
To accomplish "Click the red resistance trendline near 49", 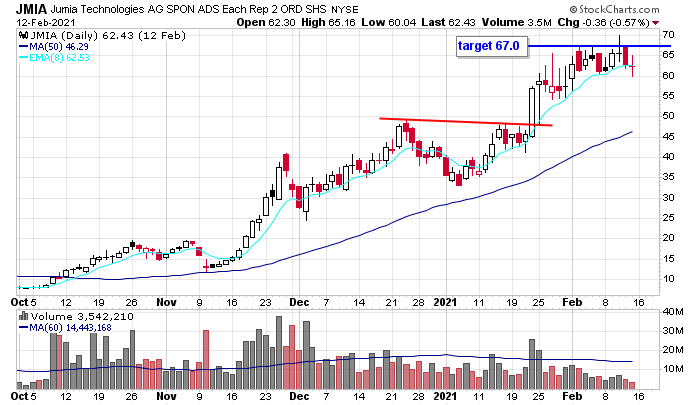I will click(x=466, y=122).
